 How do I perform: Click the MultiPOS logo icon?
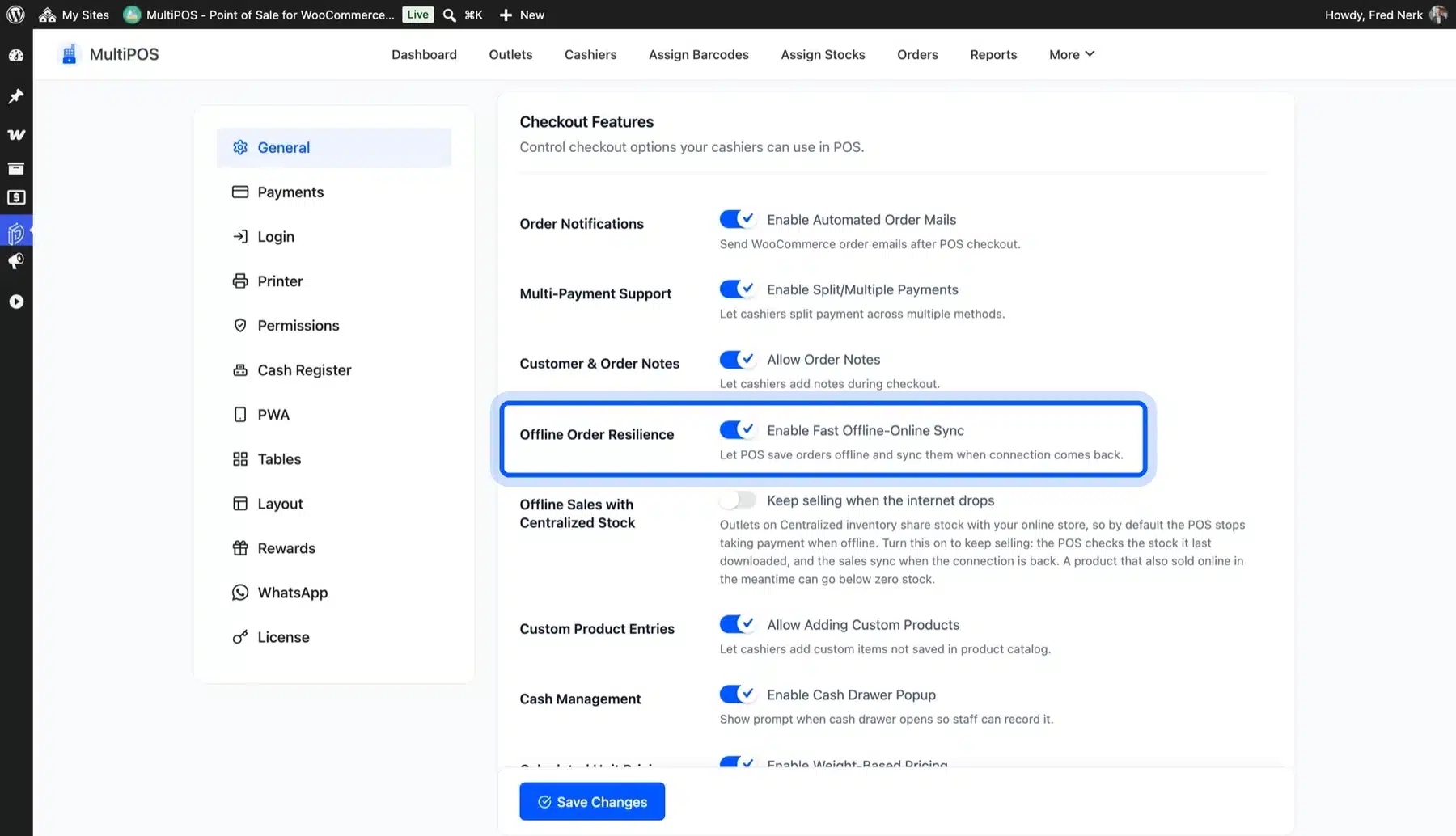[70, 54]
